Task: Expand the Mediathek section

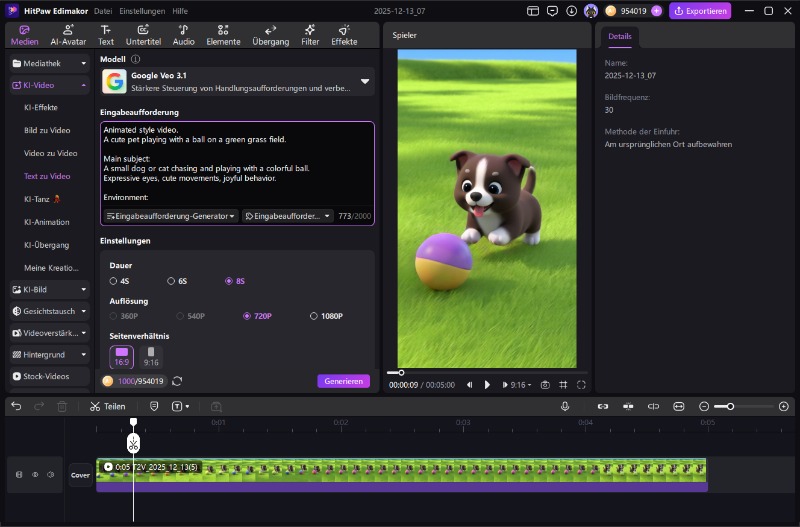Action: click(x=49, y=63)
